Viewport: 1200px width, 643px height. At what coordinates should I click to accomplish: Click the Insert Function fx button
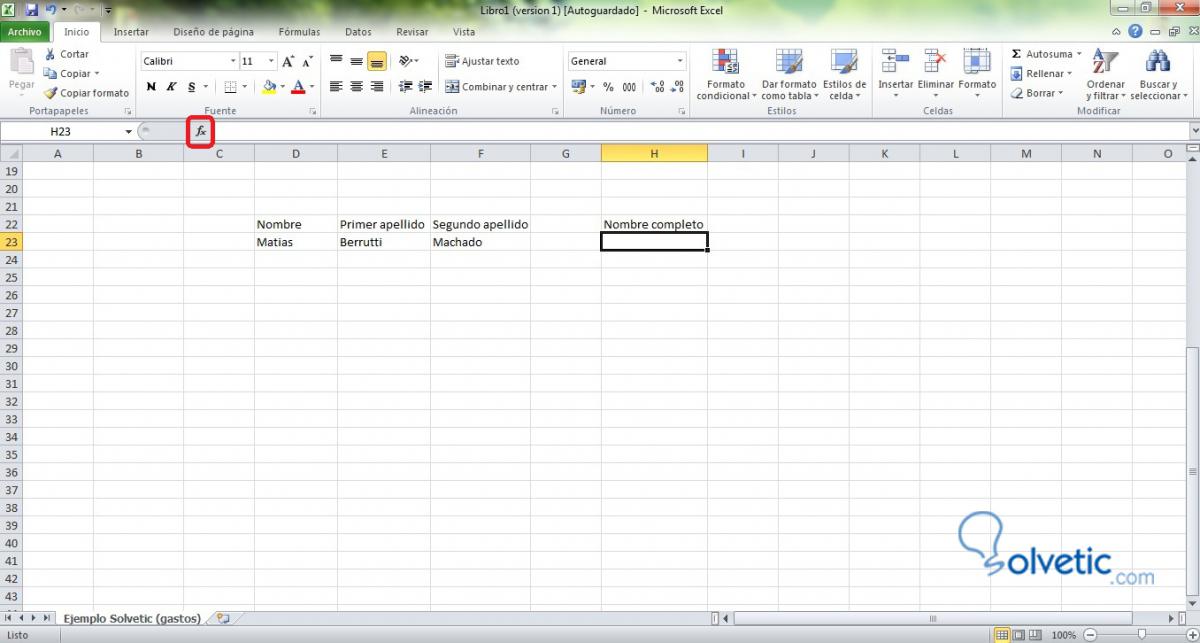200,131
